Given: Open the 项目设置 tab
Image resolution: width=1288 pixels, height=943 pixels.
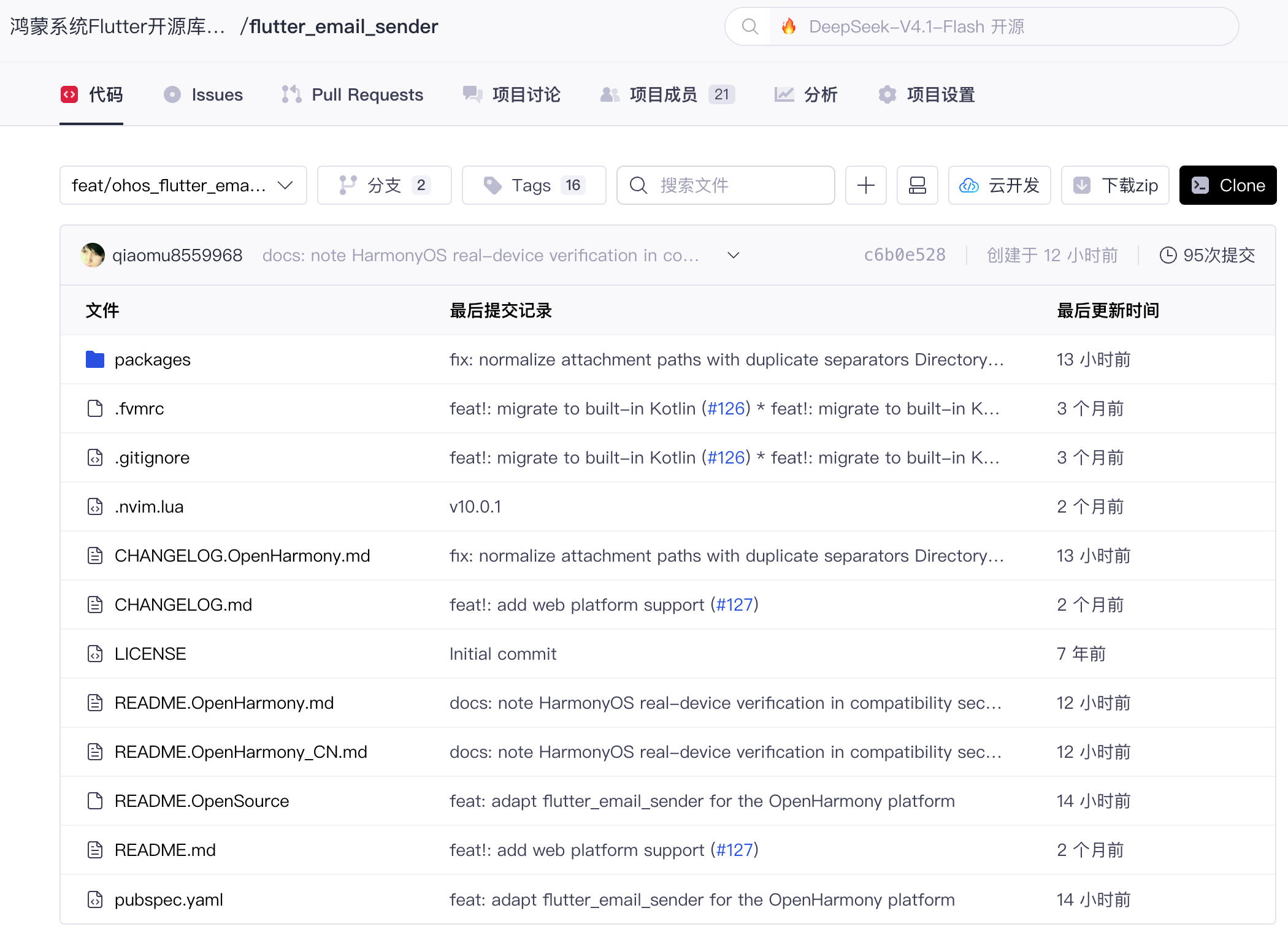Looking at the screenshot, I should (927, 94).
